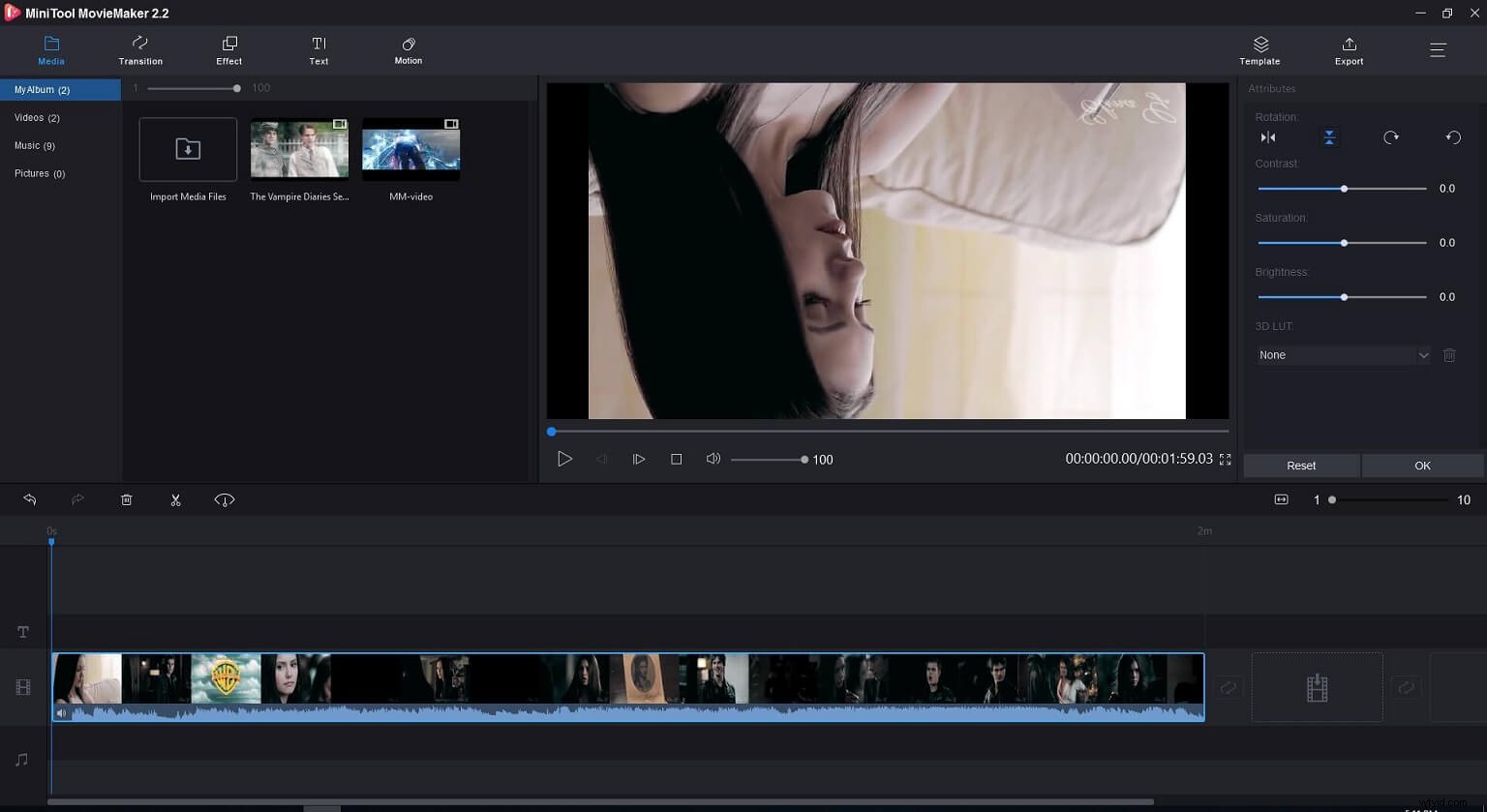The height and width of the screenshot is (812, 1487).
Task: Click the Undo icon above the timeline
Action: [30, 499]
